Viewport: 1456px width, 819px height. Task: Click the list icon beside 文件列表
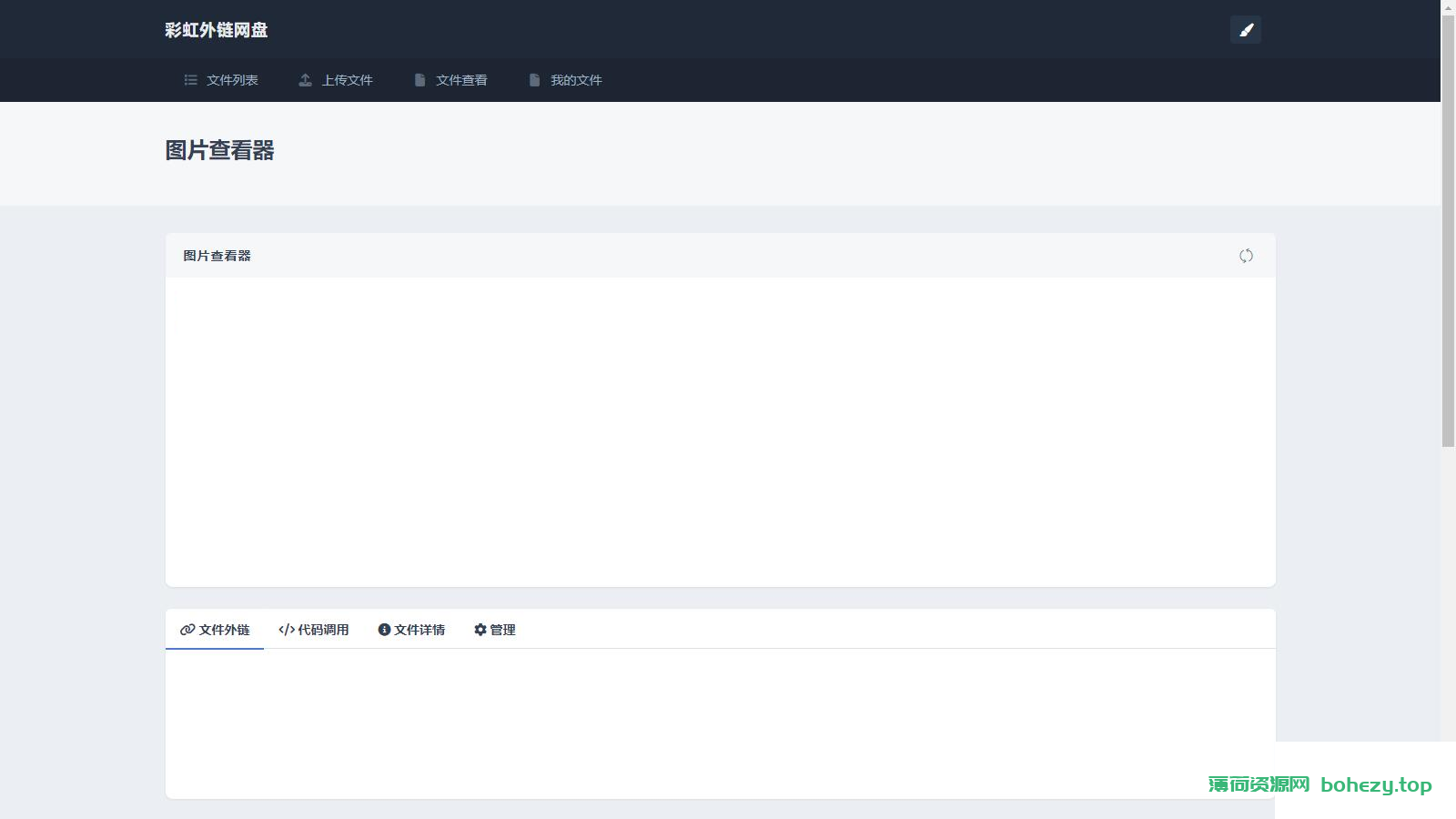191,80
